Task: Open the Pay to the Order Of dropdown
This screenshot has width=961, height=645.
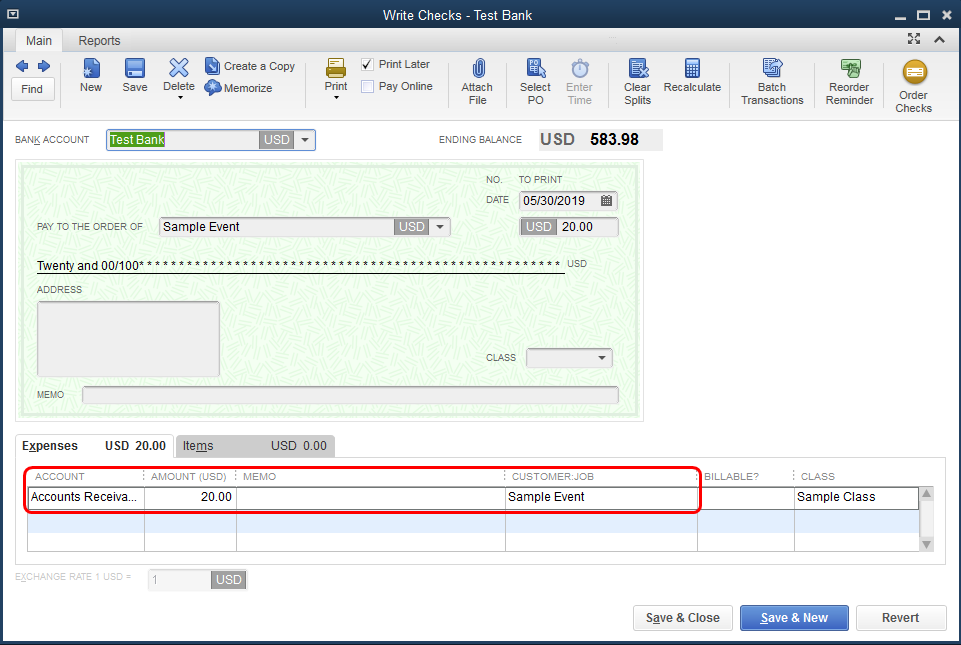Action: 439,227
